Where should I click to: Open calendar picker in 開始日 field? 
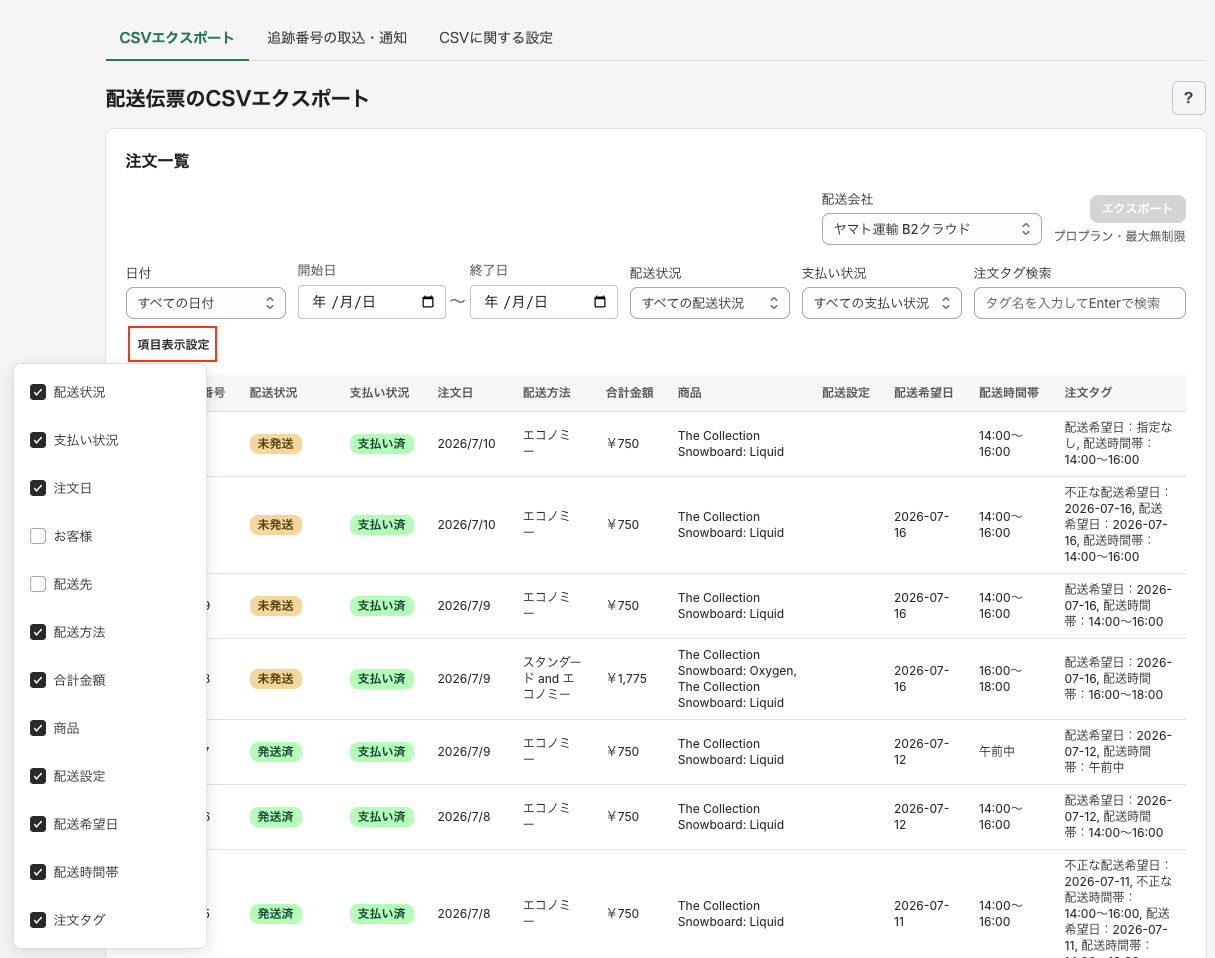[428, 302]
